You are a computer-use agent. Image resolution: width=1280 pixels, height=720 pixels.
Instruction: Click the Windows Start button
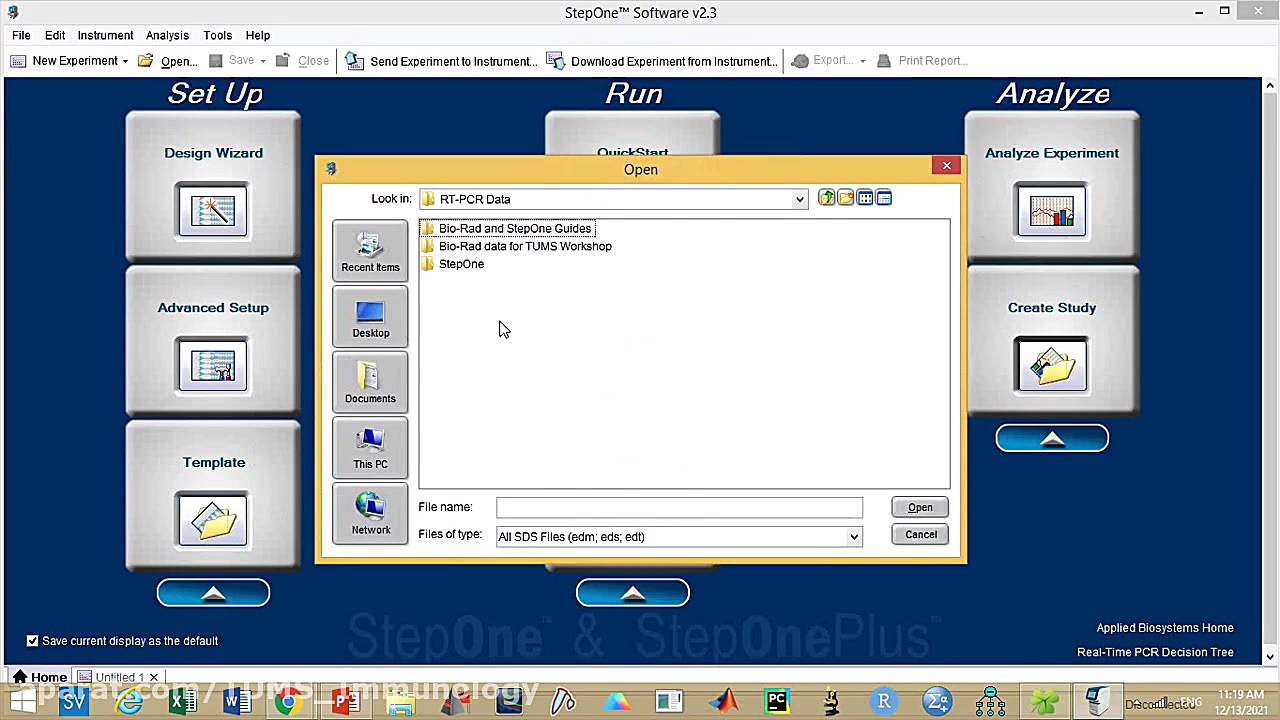tap(22, 701)
